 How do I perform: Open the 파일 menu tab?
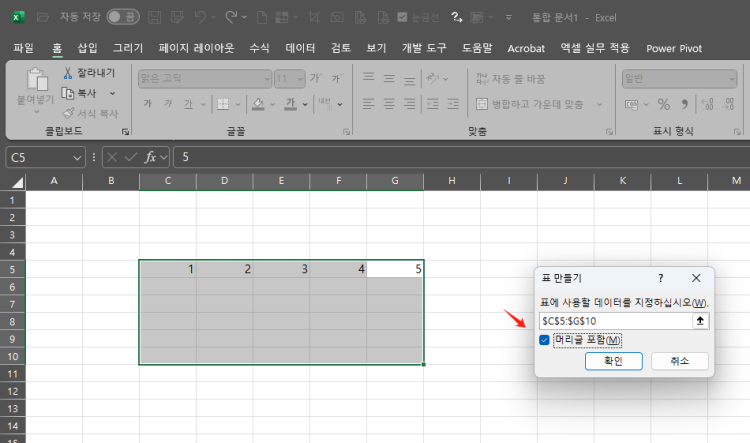coord(23,48)
